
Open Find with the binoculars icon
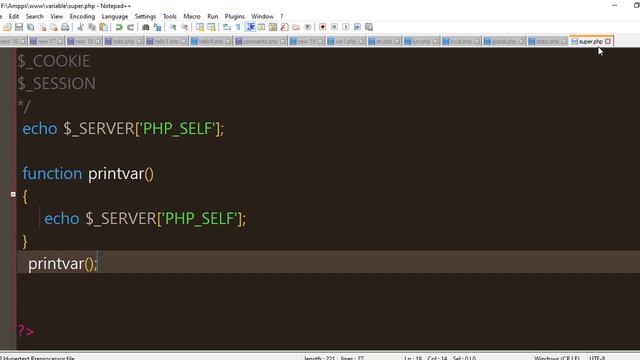coord(145,27)
